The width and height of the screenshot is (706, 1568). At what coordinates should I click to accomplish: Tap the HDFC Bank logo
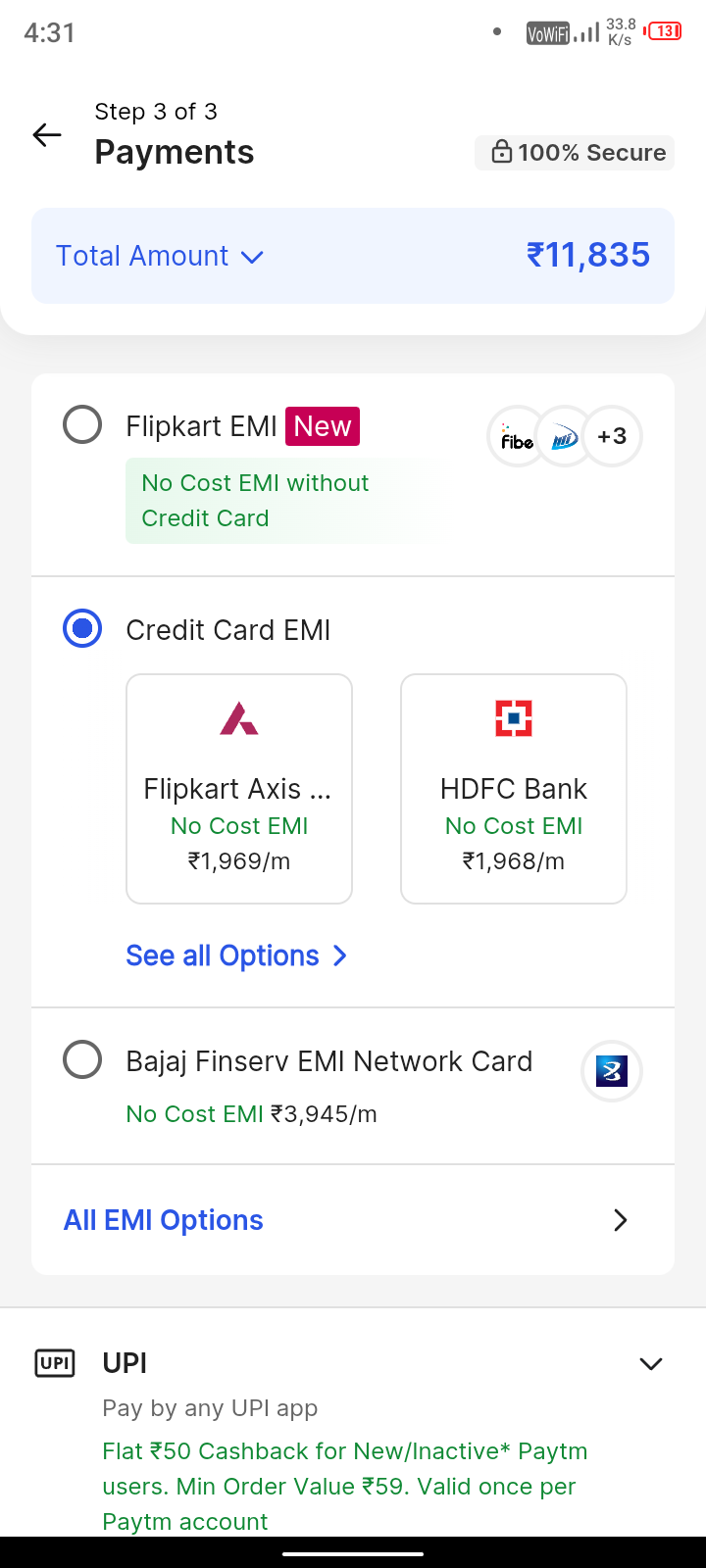pyautogui.click(x=514, y=718)
